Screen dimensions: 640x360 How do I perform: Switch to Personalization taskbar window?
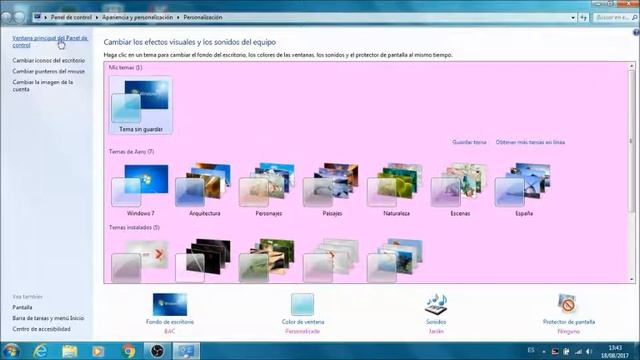(x=187, y=351)
